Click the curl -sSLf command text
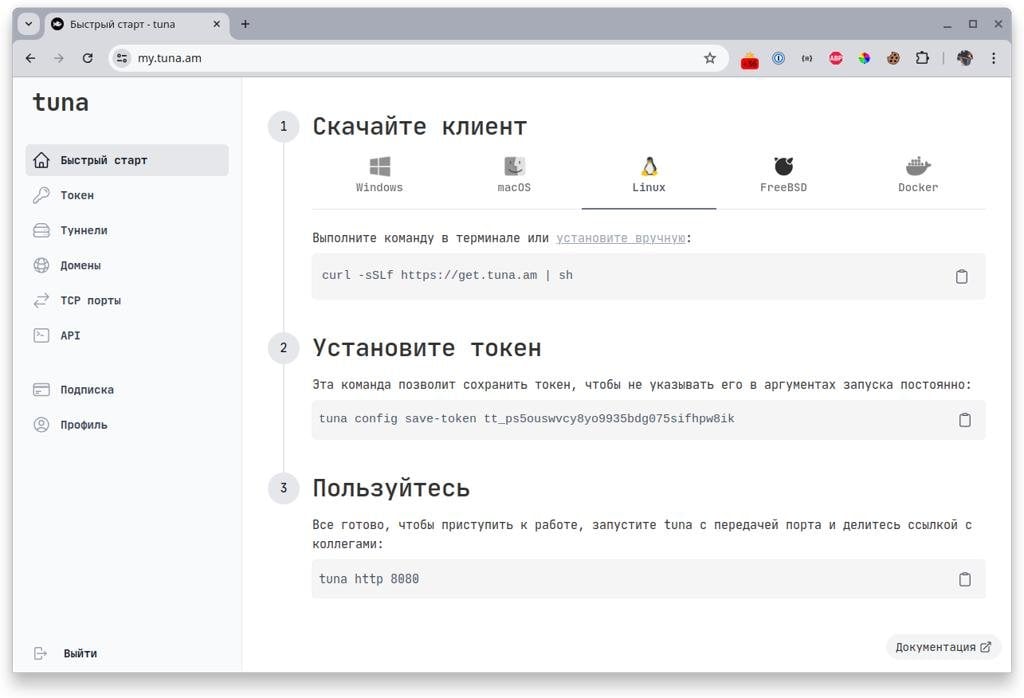 click(447, 276)
